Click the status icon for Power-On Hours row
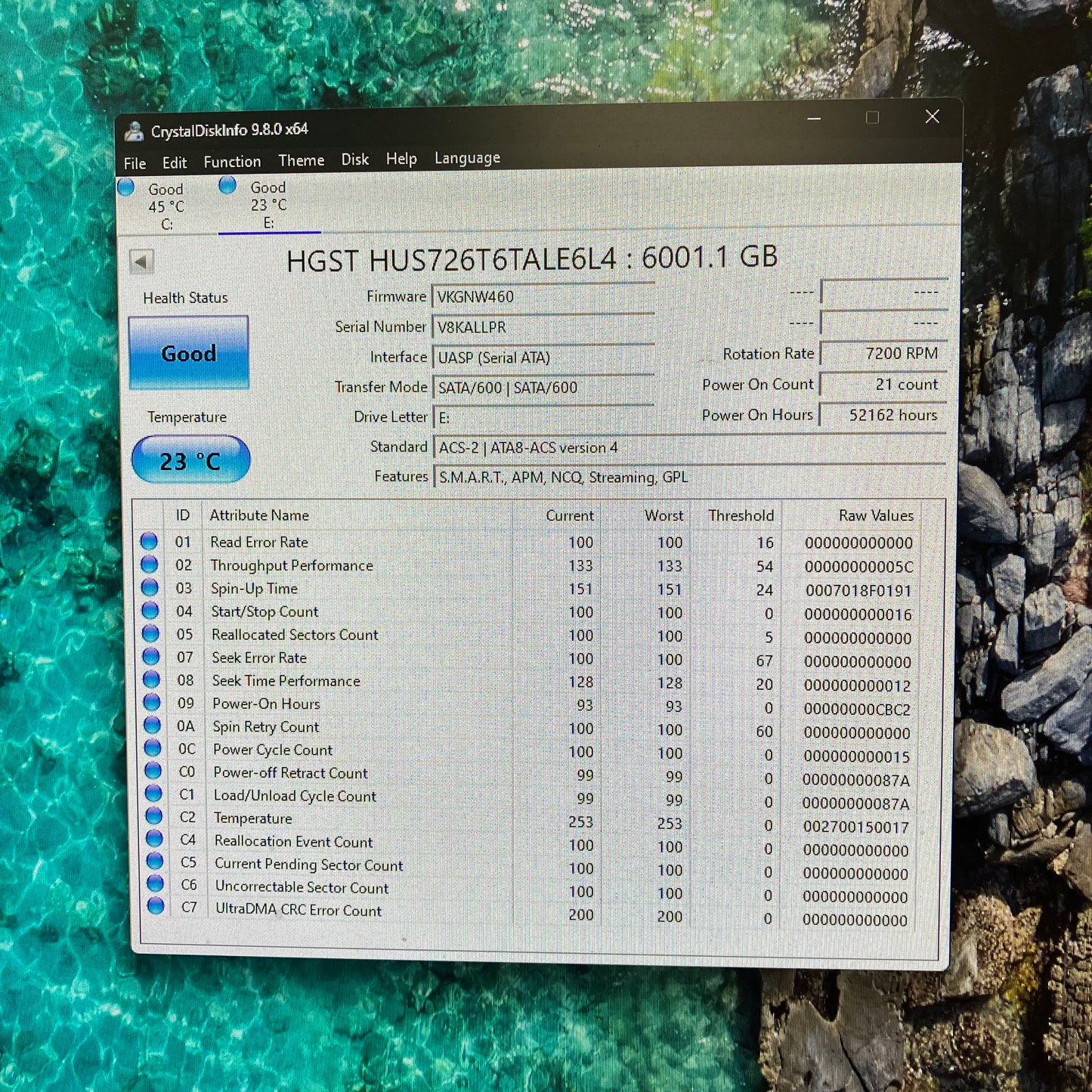This screenshot has width=1092, height=1092. (151, 703)
